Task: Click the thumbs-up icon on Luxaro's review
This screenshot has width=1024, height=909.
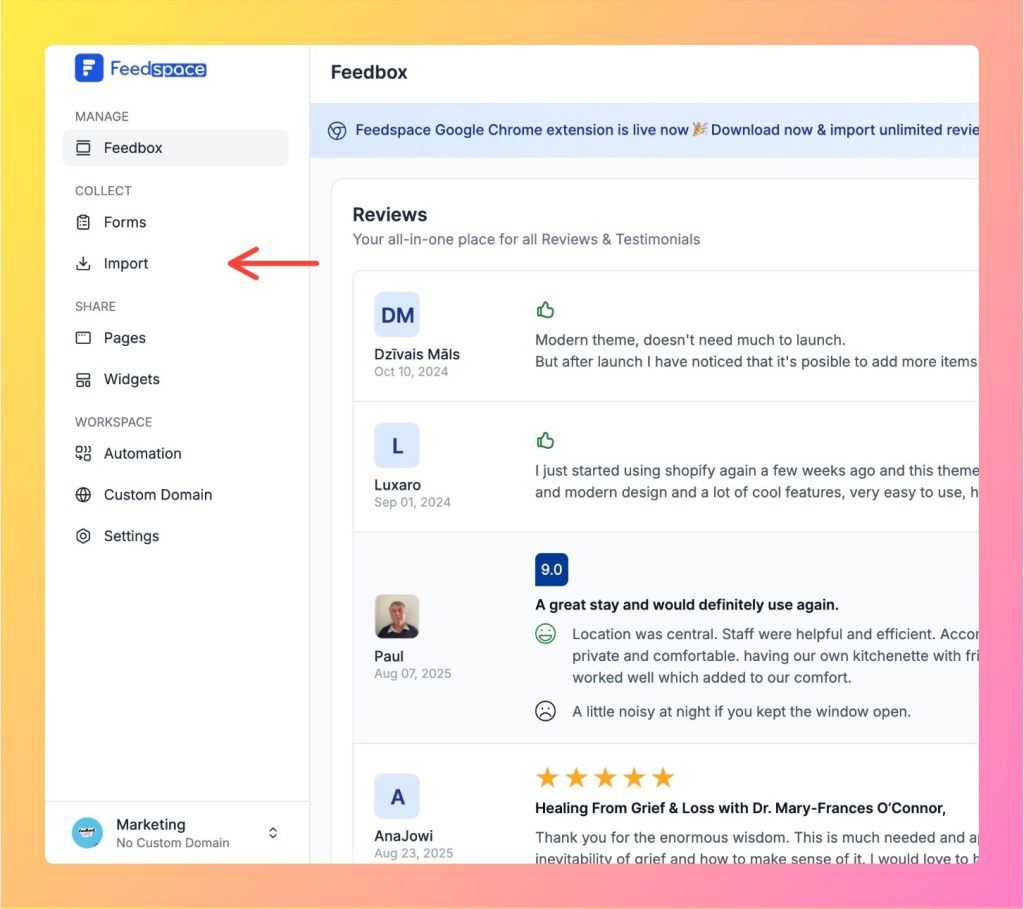Action: coord(545,440)
